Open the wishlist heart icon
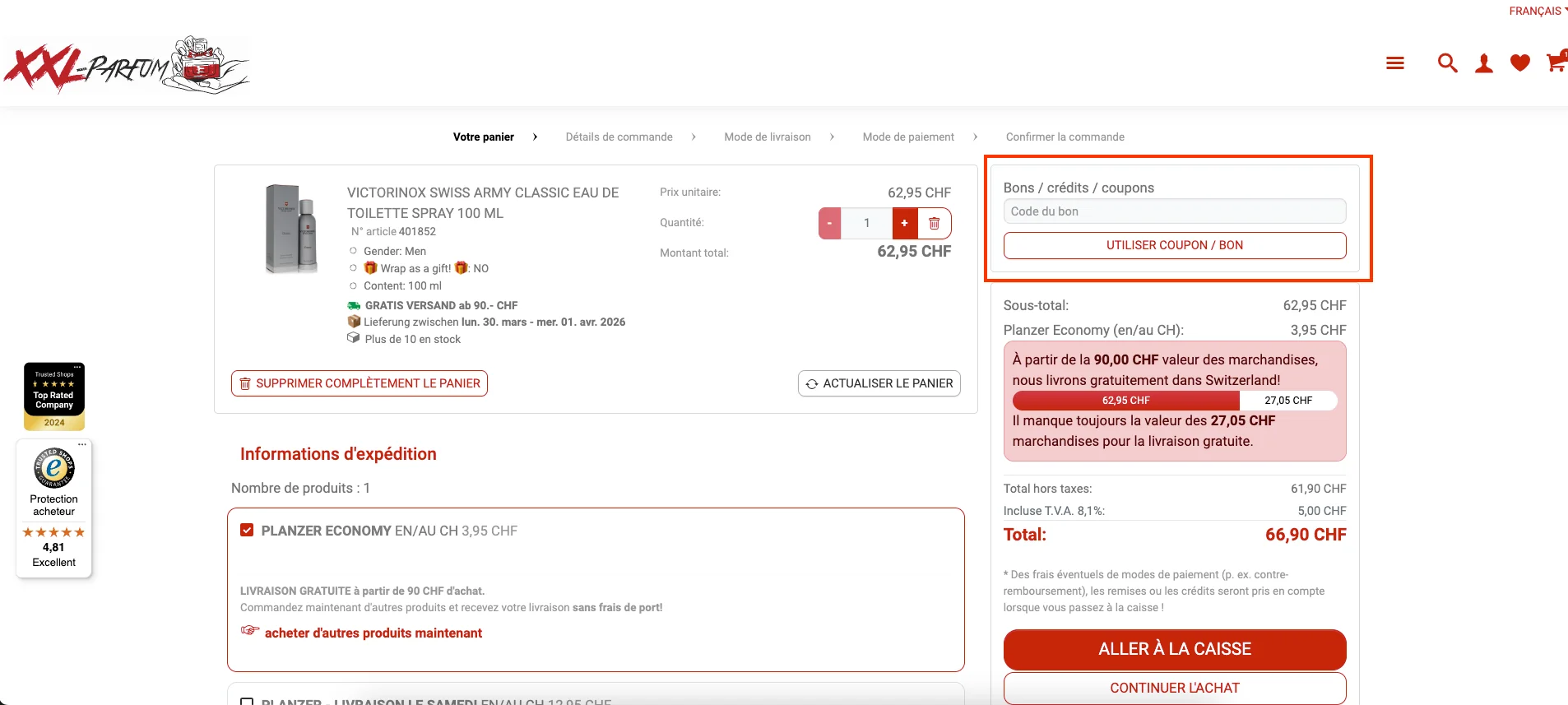The width and height of the screenshot is (1568, 705). coord(1520,63)
